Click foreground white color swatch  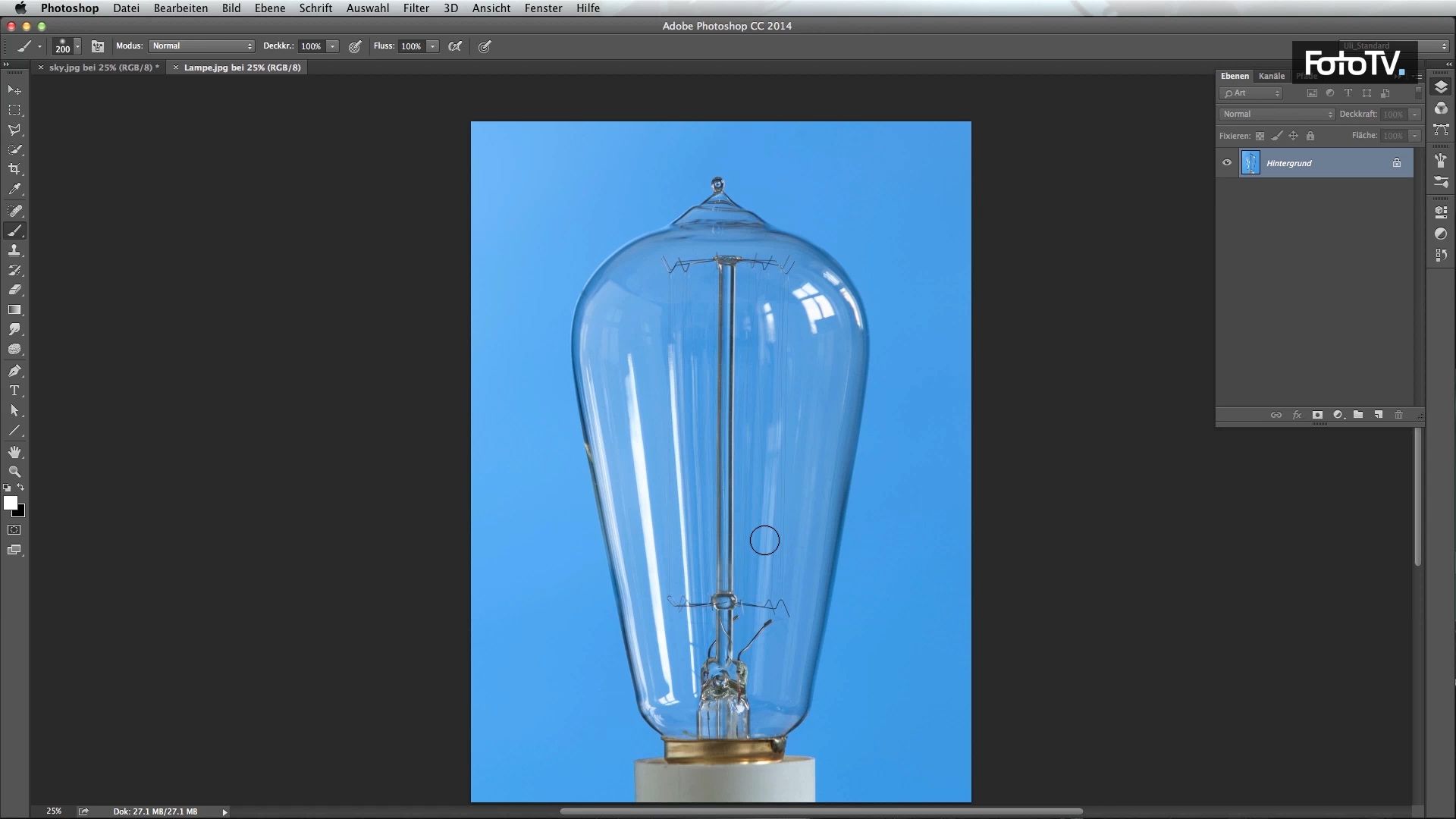point(10,503)
